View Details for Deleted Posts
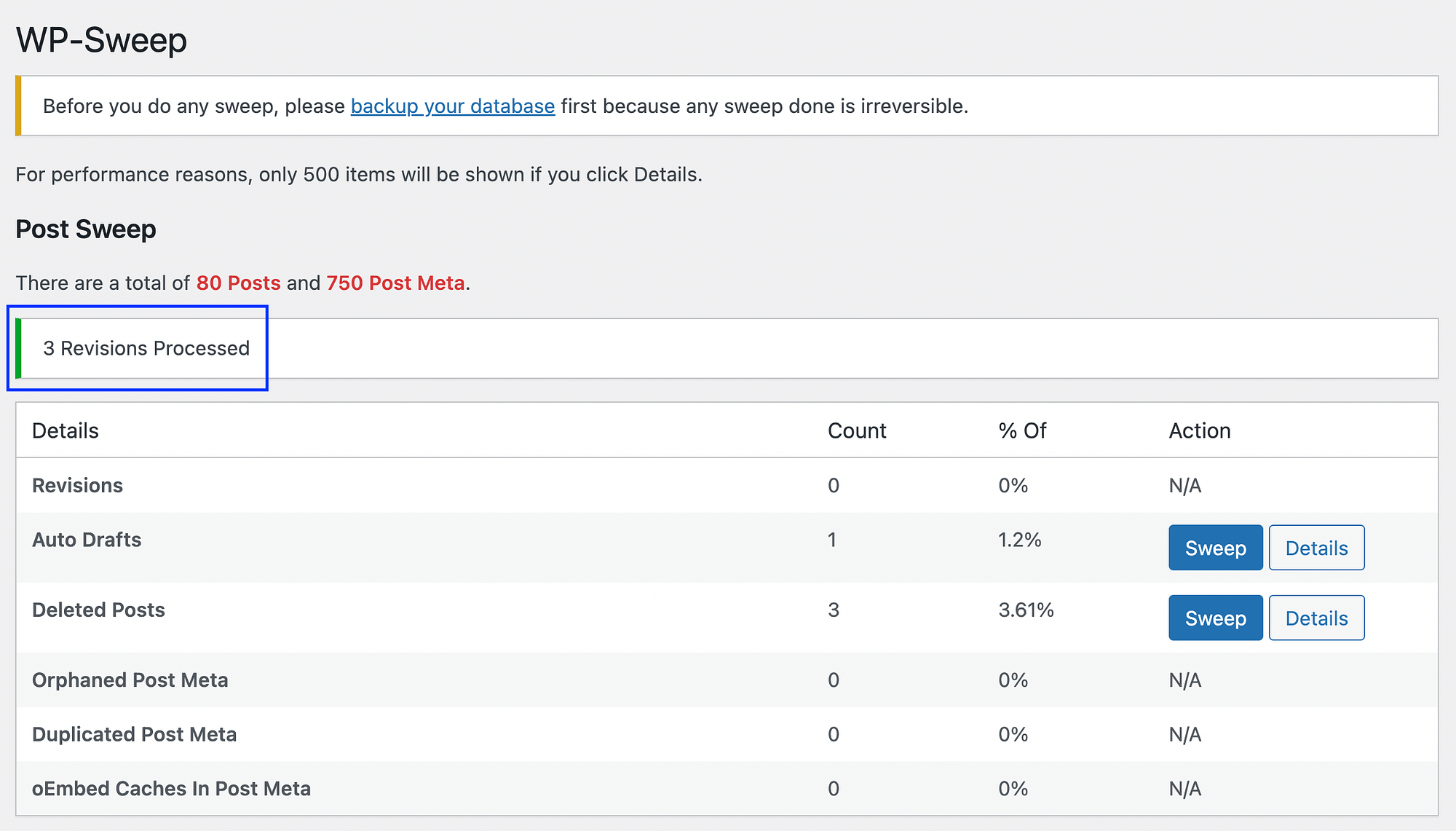The height and width of the screenshot is (831, 1456). coord(1316,617)
